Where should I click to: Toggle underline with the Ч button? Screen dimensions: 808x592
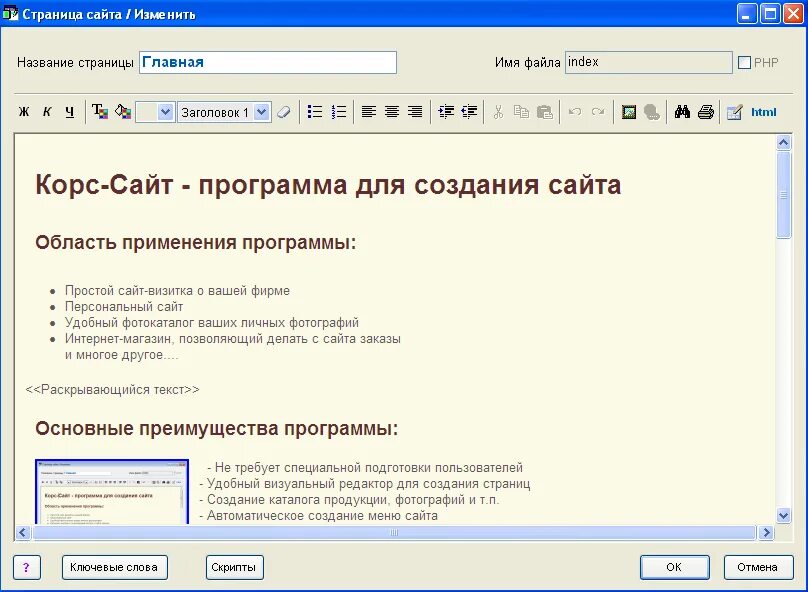click(x=70, y=112)
